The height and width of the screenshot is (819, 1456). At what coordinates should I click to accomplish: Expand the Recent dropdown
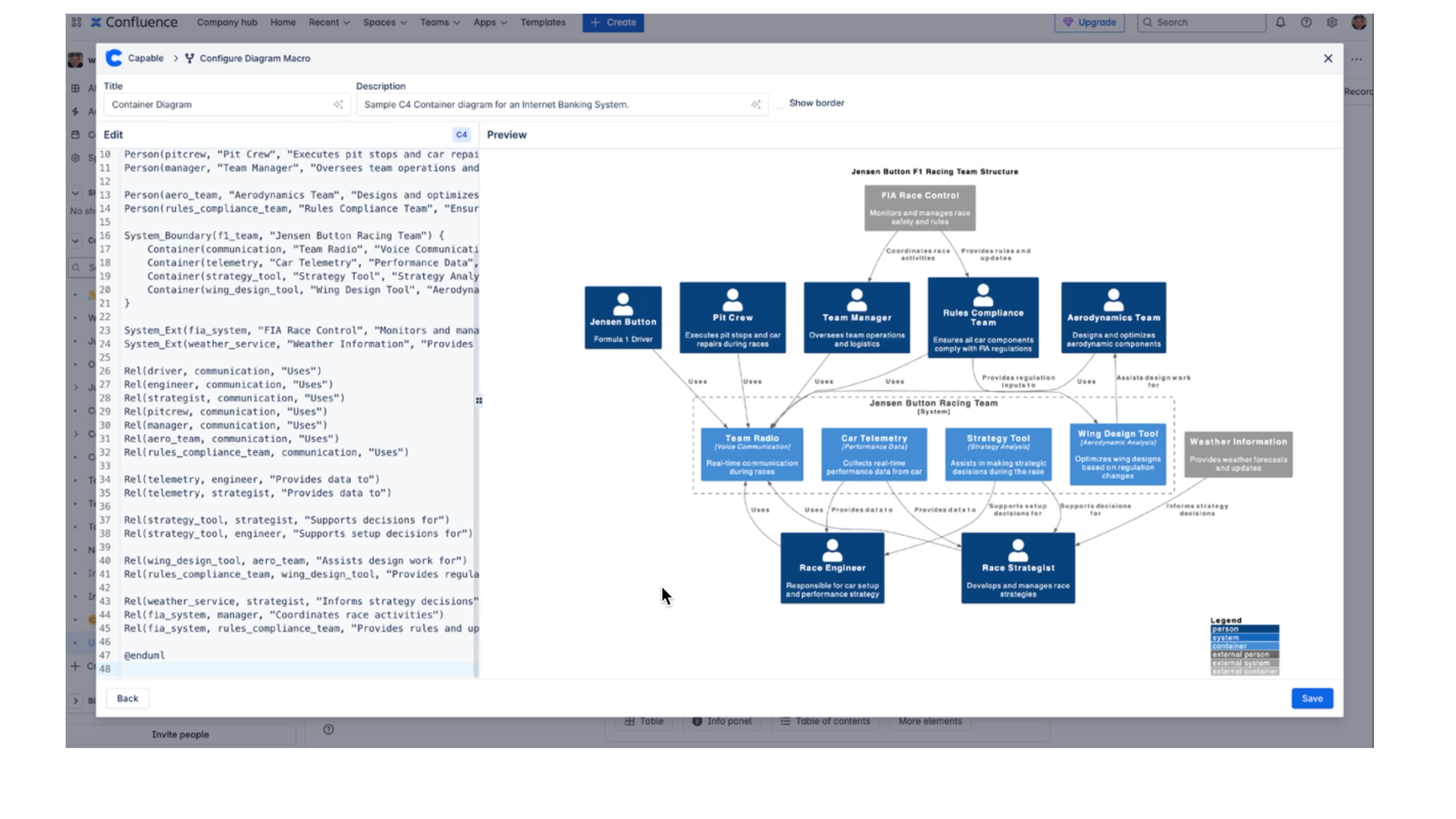(x=329, y=22)
